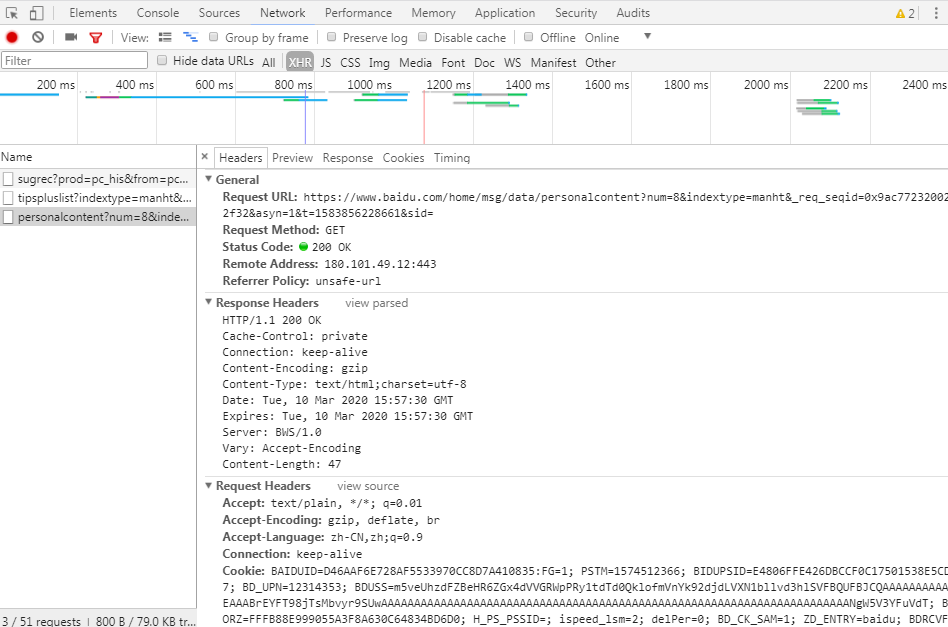Open the Console panel tab

click(158, 13)
